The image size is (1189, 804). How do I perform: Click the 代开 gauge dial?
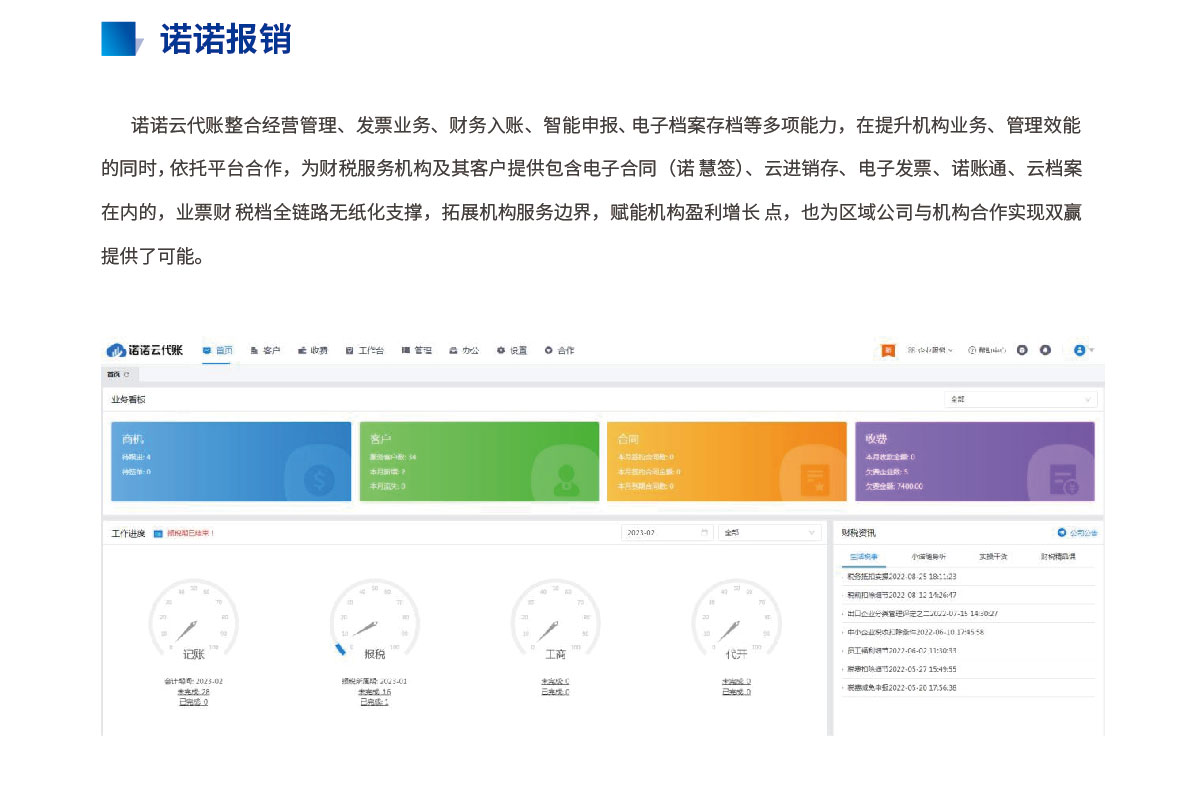(x=736, y=620)
